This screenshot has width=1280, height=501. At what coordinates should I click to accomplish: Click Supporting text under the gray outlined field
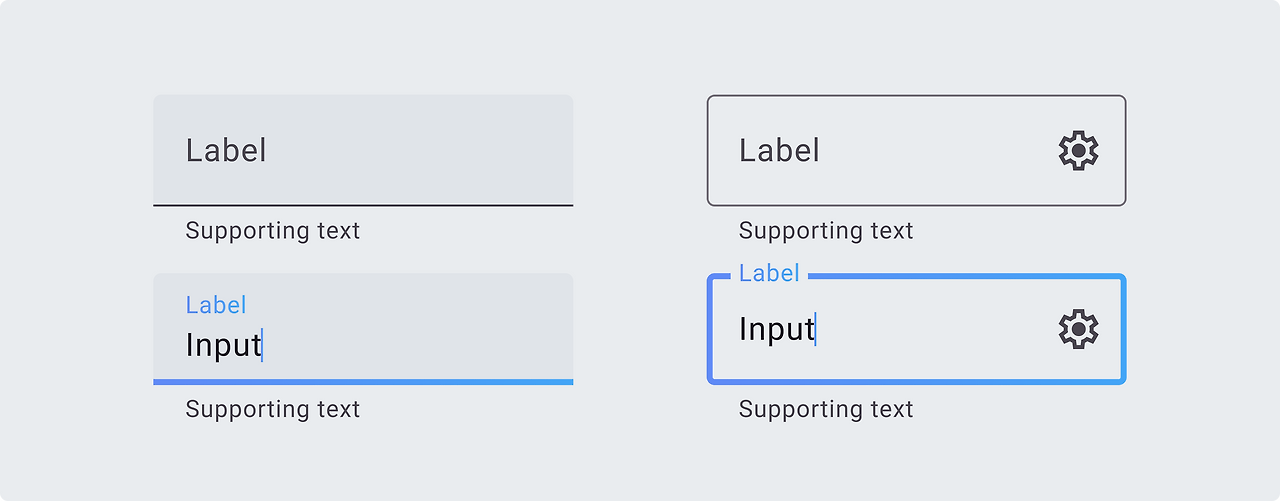(826, 231)
